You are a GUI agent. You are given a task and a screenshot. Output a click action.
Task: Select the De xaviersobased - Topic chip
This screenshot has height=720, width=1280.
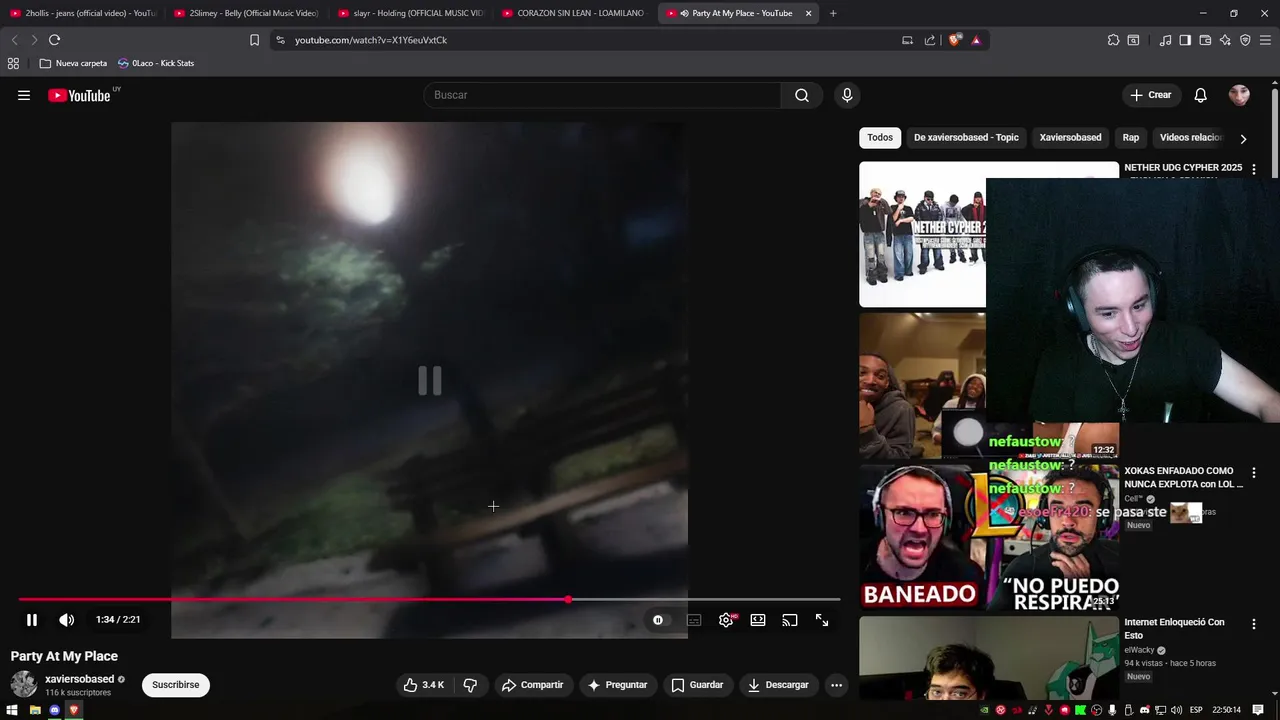point(966,138)
